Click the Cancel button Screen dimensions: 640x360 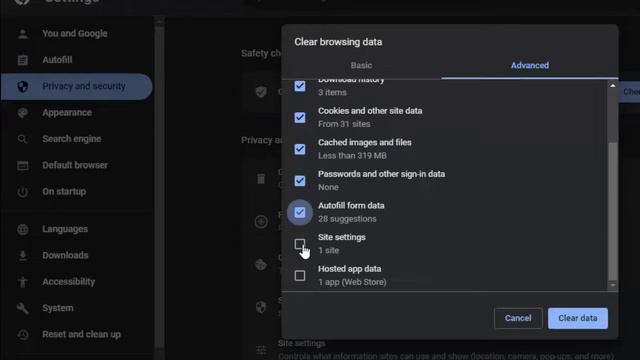click(518, 318)
